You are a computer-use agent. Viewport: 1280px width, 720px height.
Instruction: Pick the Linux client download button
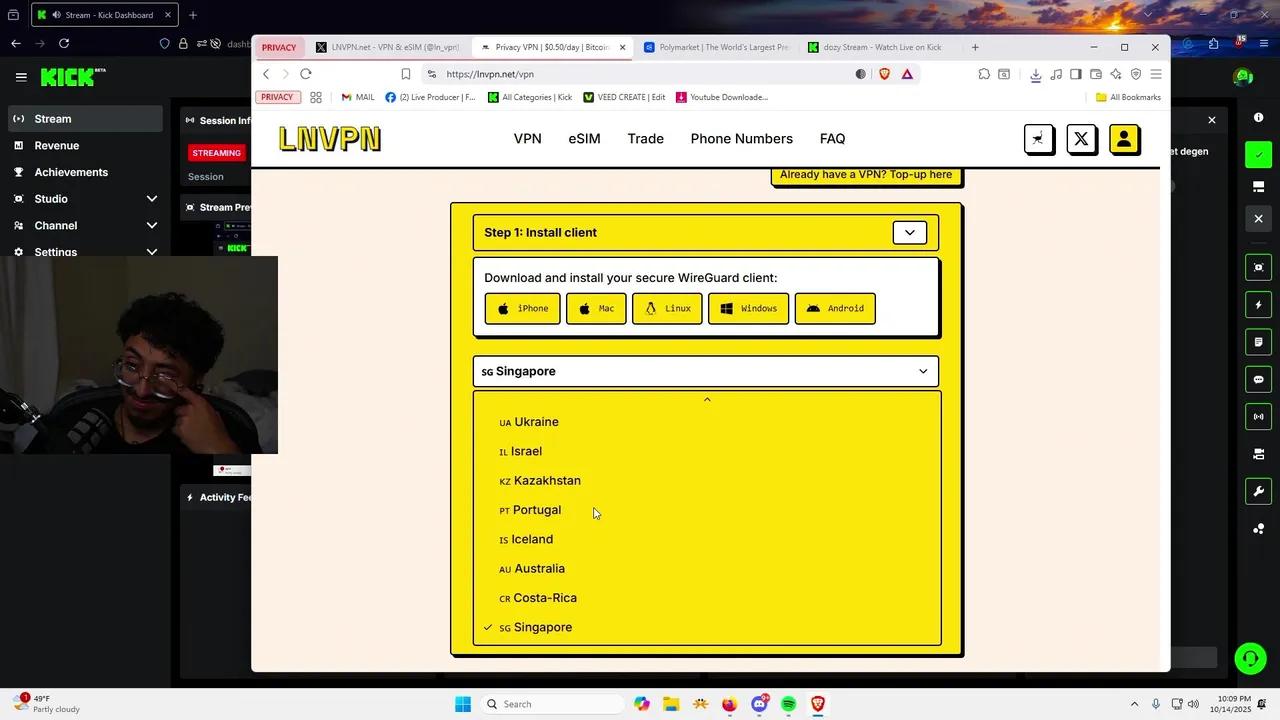tap(667, 309)
